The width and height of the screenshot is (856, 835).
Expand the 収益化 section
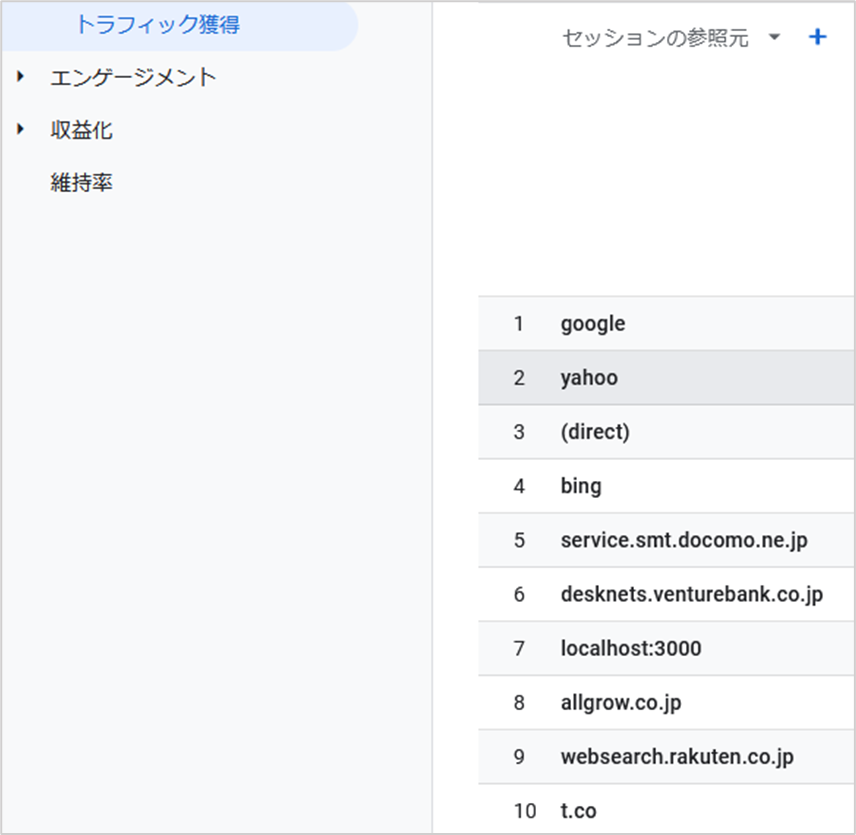[21, 129]
